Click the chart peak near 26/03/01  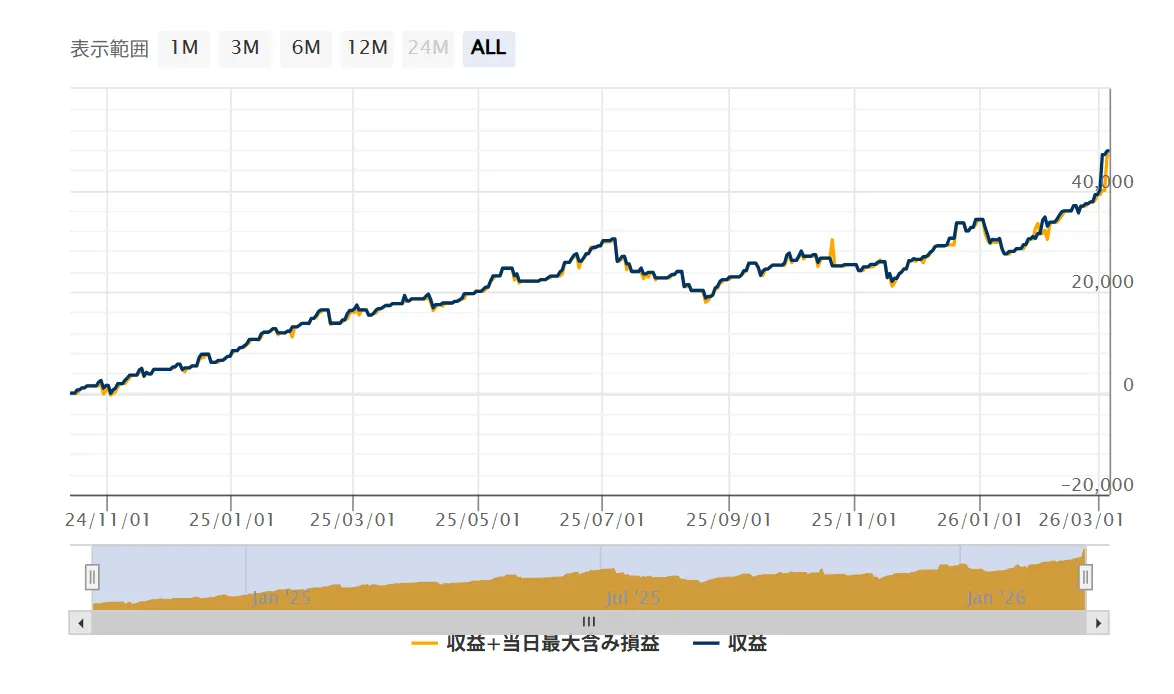1106,152
